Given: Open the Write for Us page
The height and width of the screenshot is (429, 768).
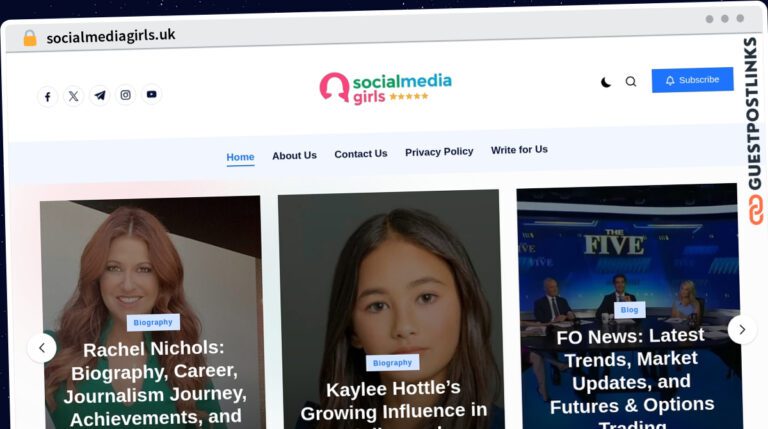Looking at the screenshot, I should [519, 150].
